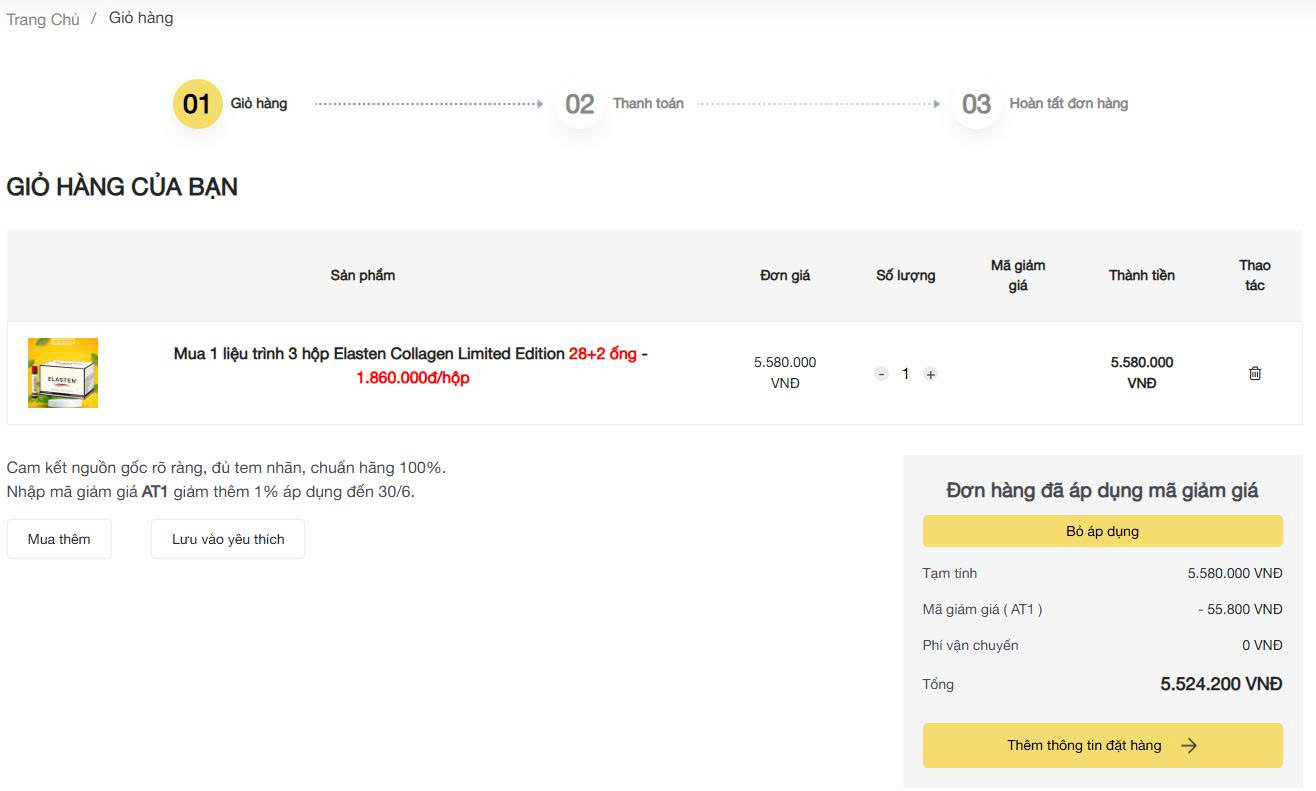Click the Mã giảm giá column header
This screenshot has width=1316, height=791.
coord(1018,275)
